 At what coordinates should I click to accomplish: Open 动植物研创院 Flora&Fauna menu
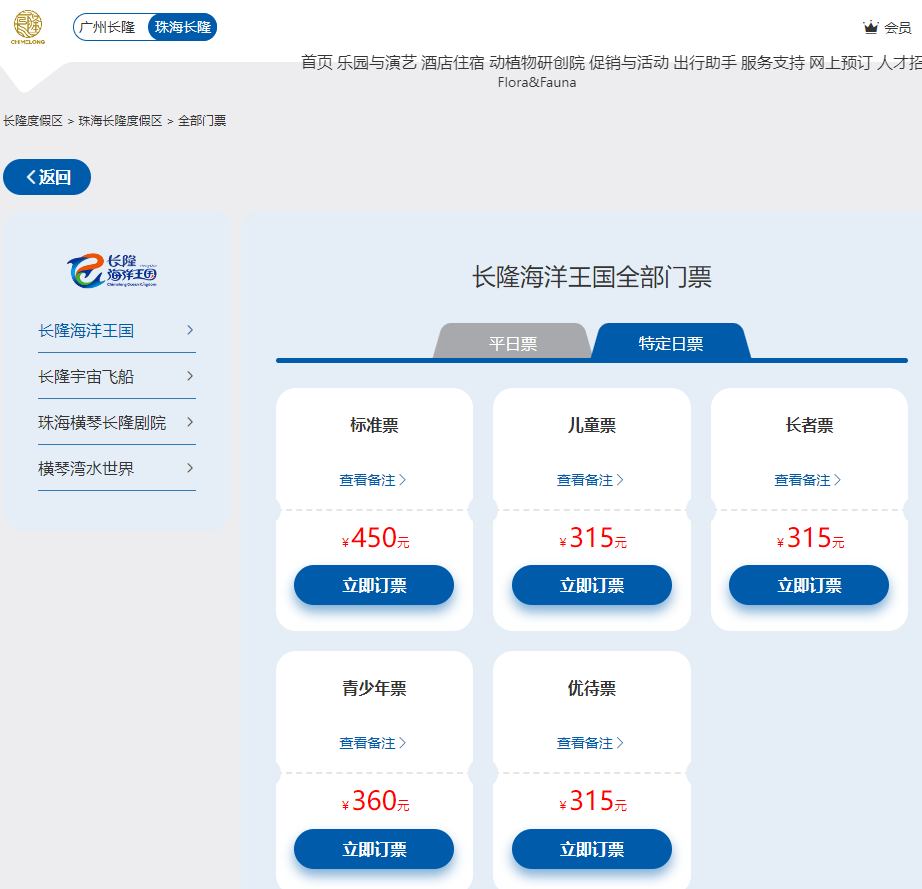537,71
